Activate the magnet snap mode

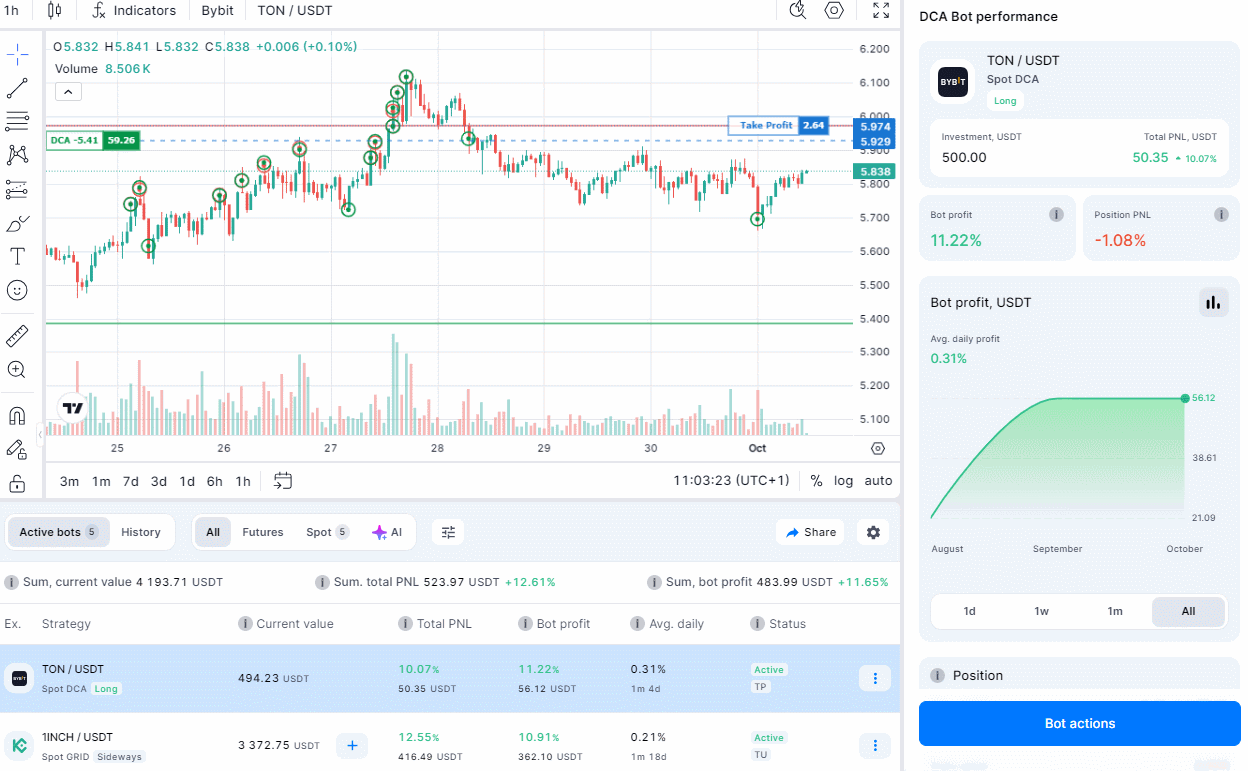tap(17, 415)
